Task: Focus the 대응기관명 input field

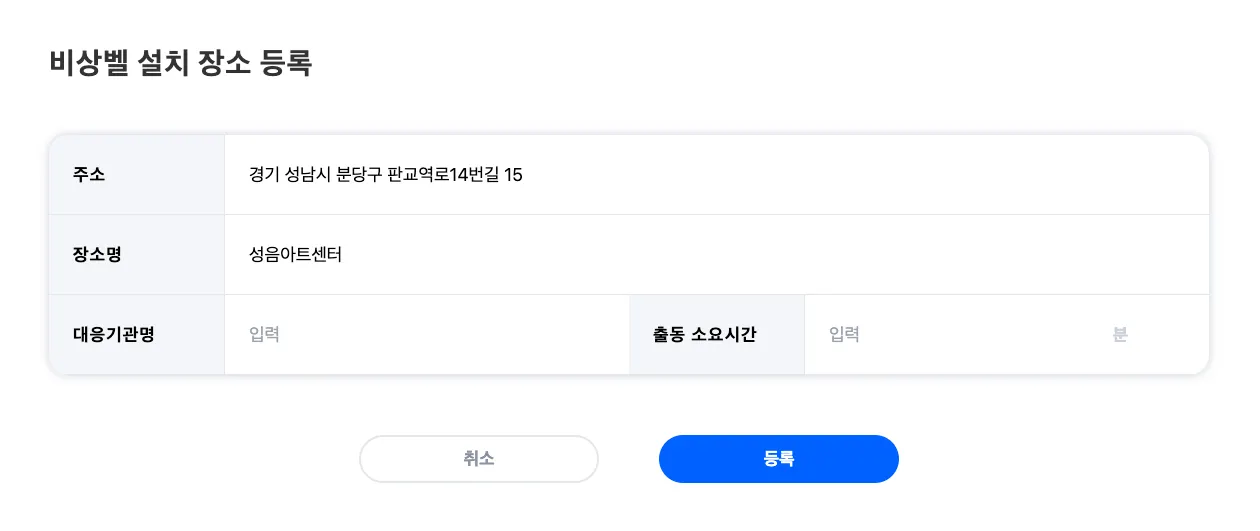Action: pyautogui.click(x=425, y=335)
